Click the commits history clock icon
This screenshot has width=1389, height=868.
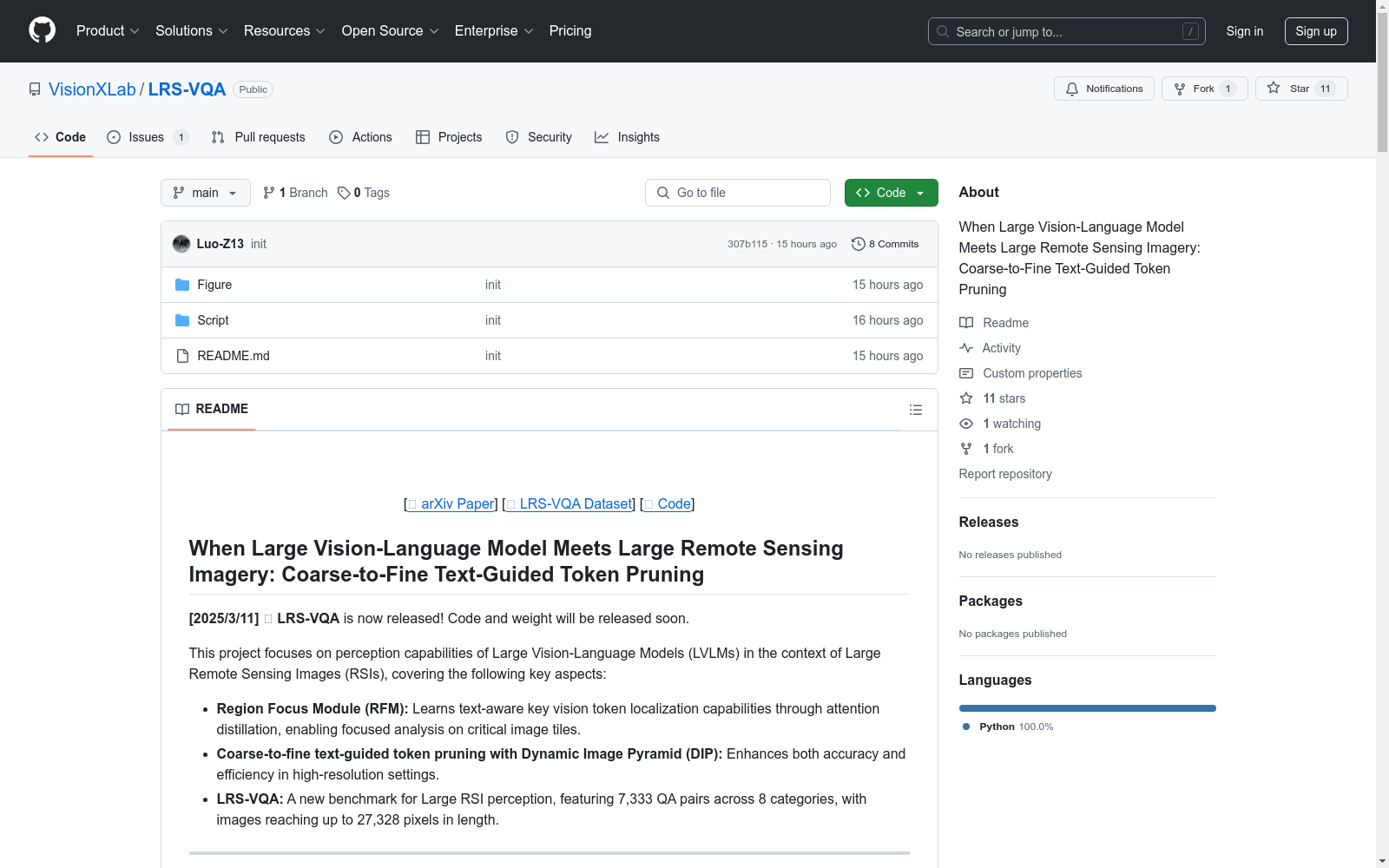point(859,244)
